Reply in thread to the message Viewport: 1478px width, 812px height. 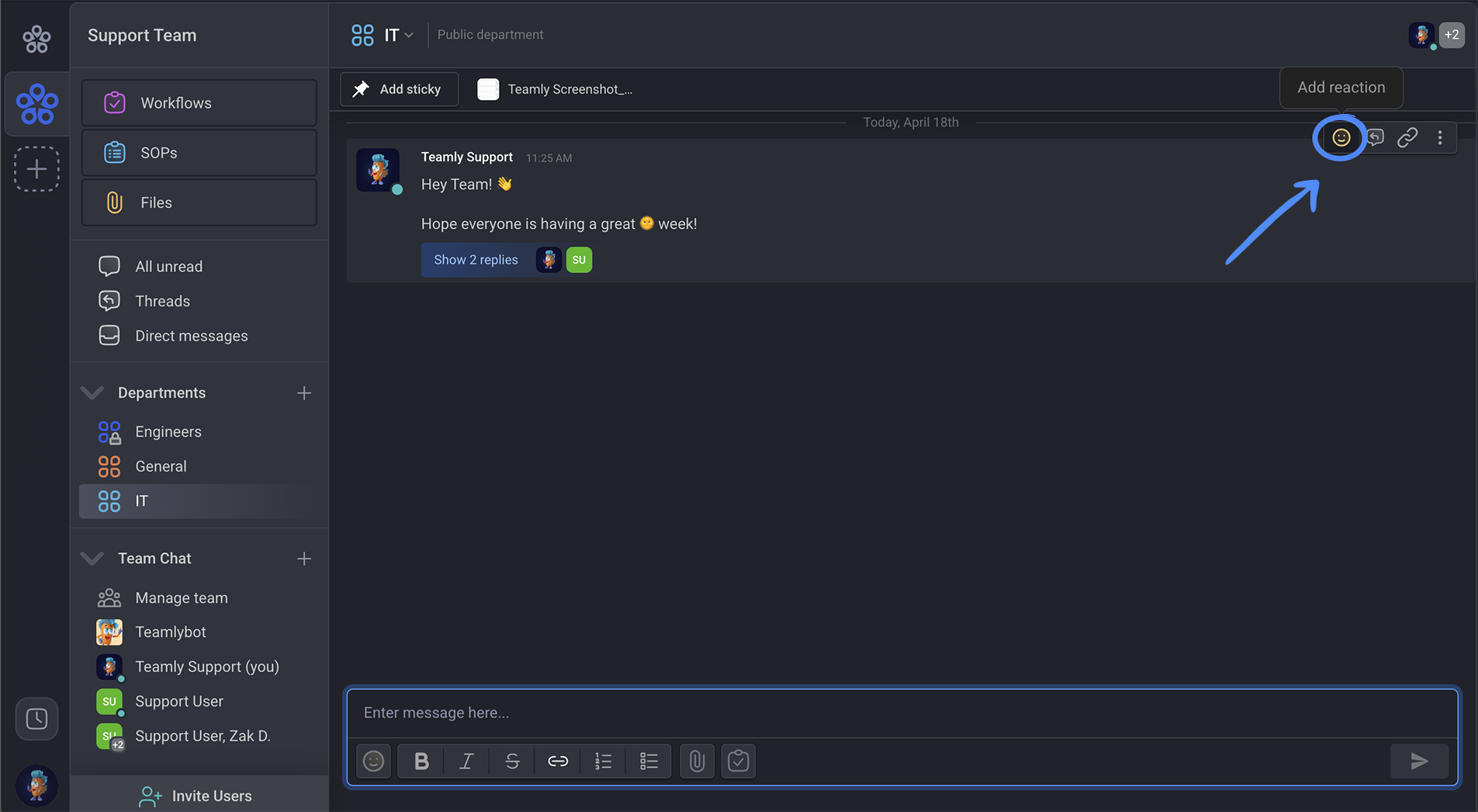(1375, 138)
